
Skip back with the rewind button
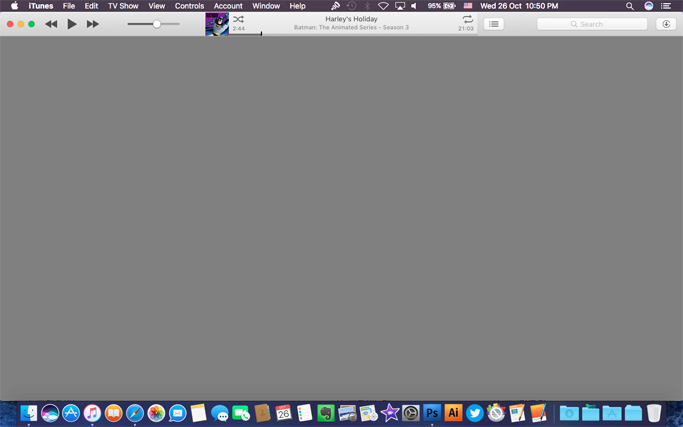tap(51, 24)
